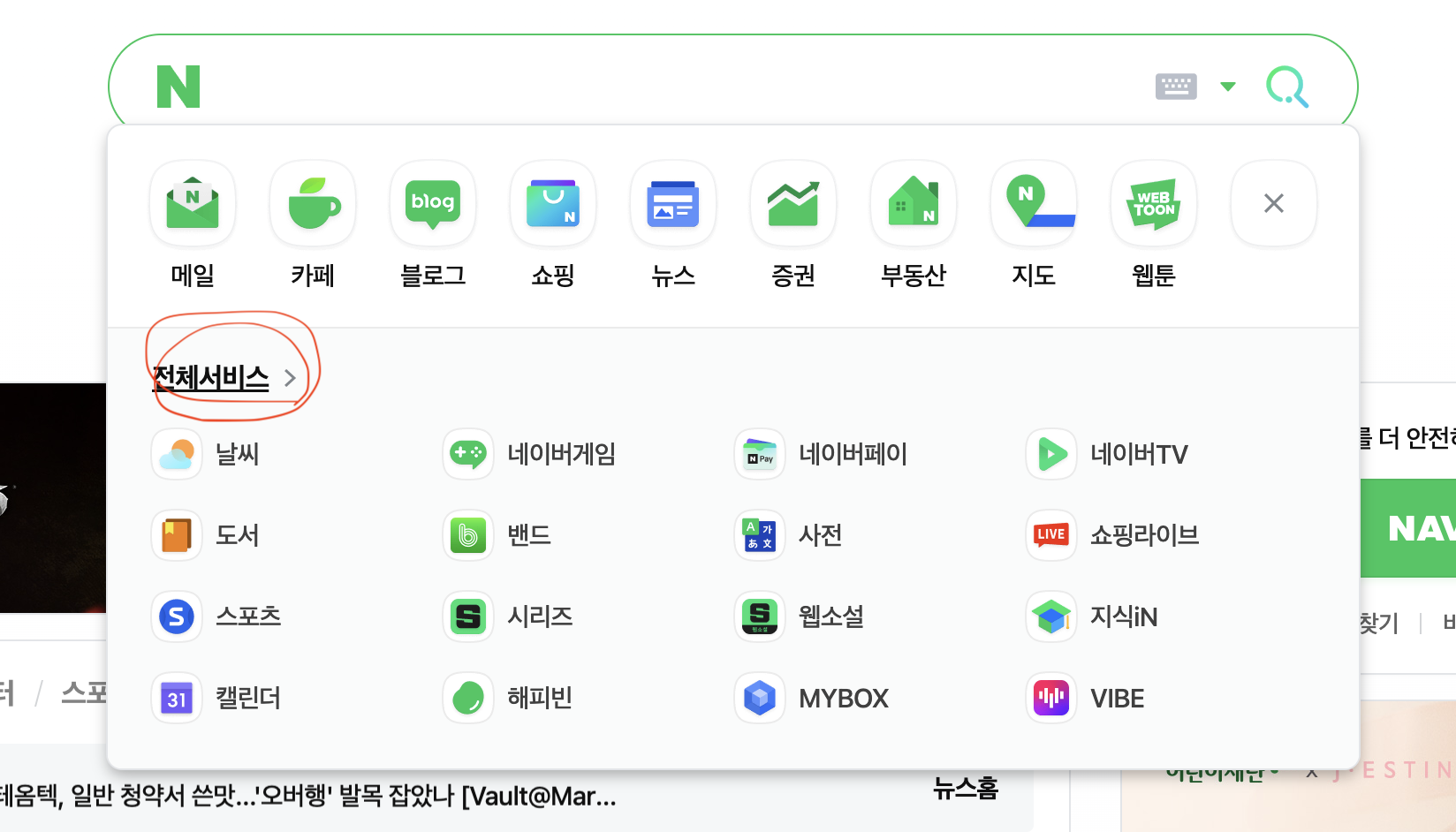Screen dimensions: 1456x832
Task: Click the MYBOX text label
Action: 844,698
